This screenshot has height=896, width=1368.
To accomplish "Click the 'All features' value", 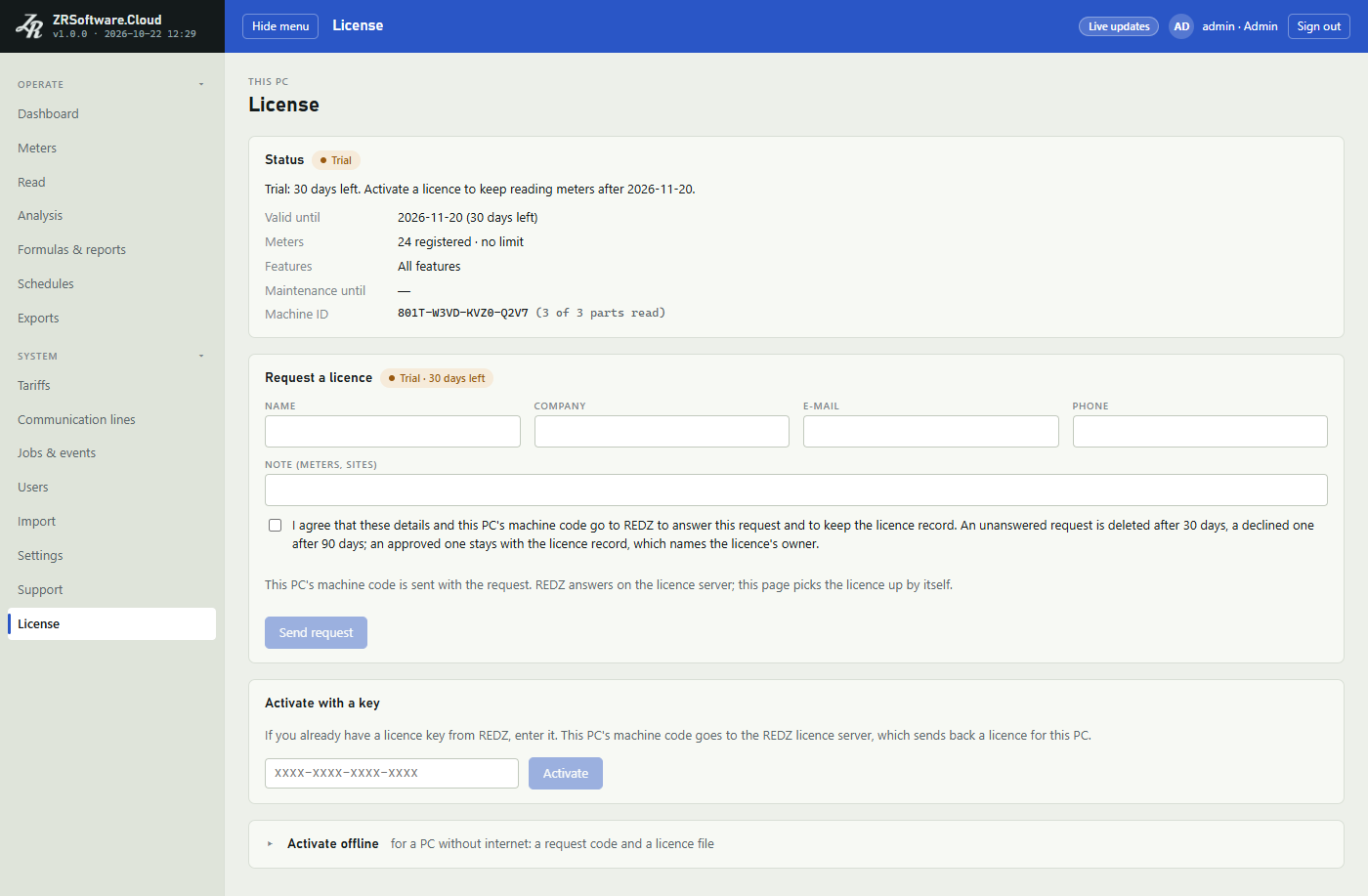I will [x=429, y=267].
